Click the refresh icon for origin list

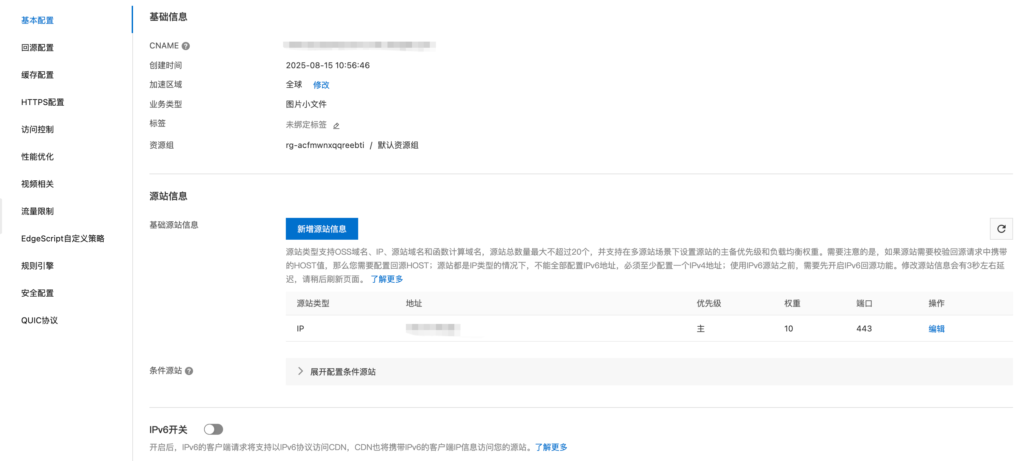tap(1001, 229)
